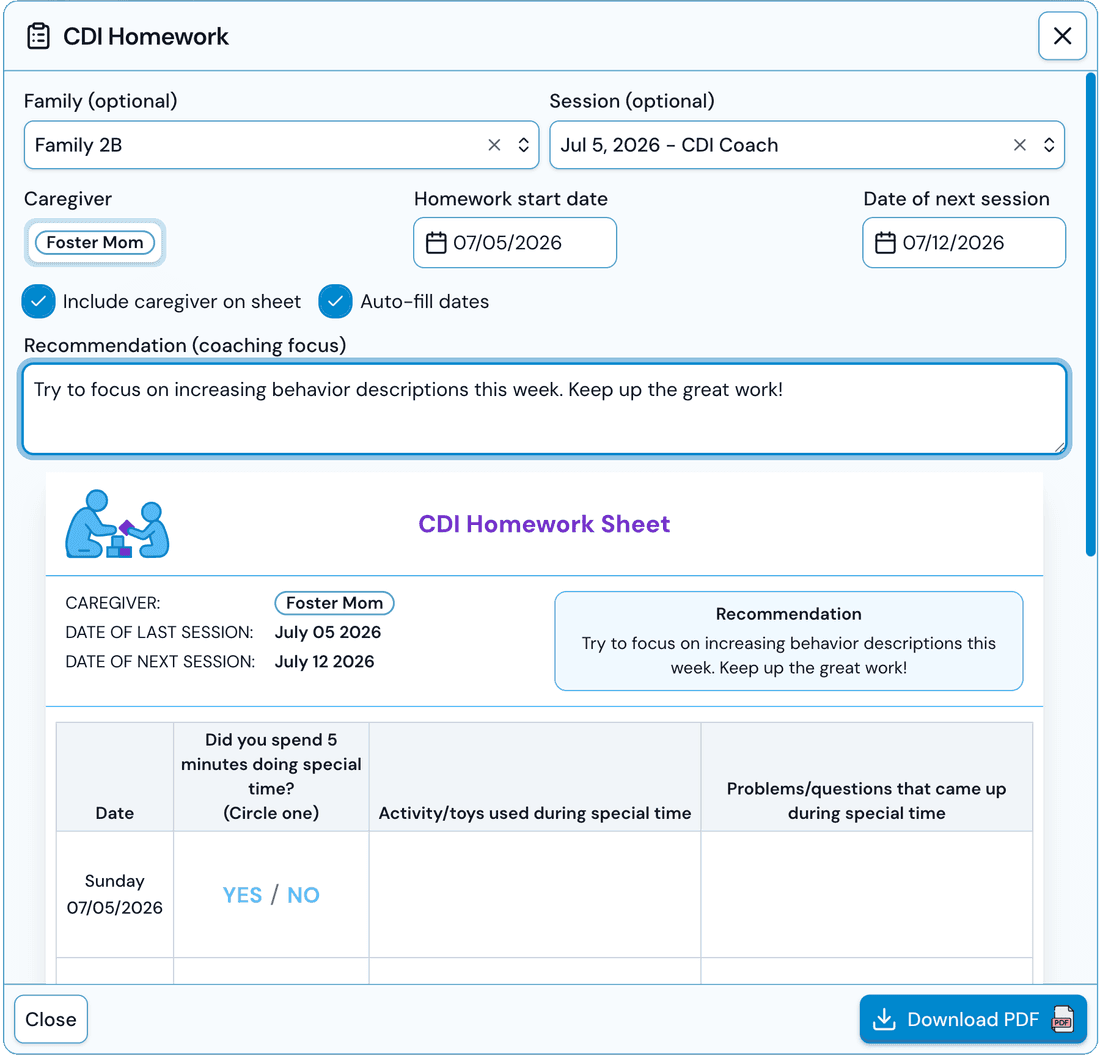This screenshot has width=1100, height=1056.
Task: Click NO in the Sunday row
Action: point(303,895)
